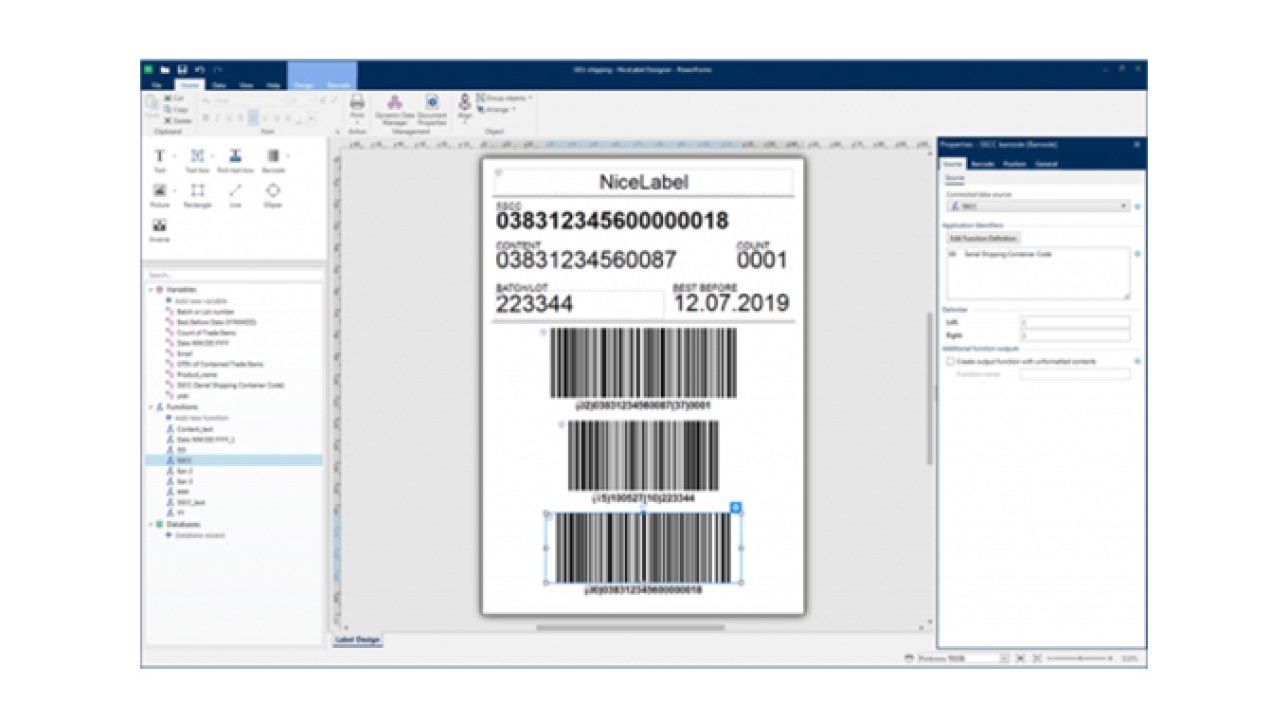1280x720 pixels.
Task: Toggle bold font formatting
Action: pyautogui.click(x=205, y=117)
